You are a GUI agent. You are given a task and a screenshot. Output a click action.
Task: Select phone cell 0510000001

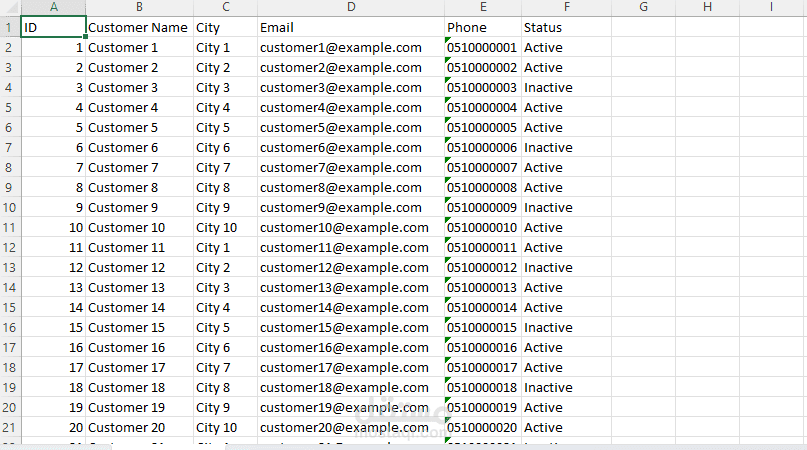[483, 47]
